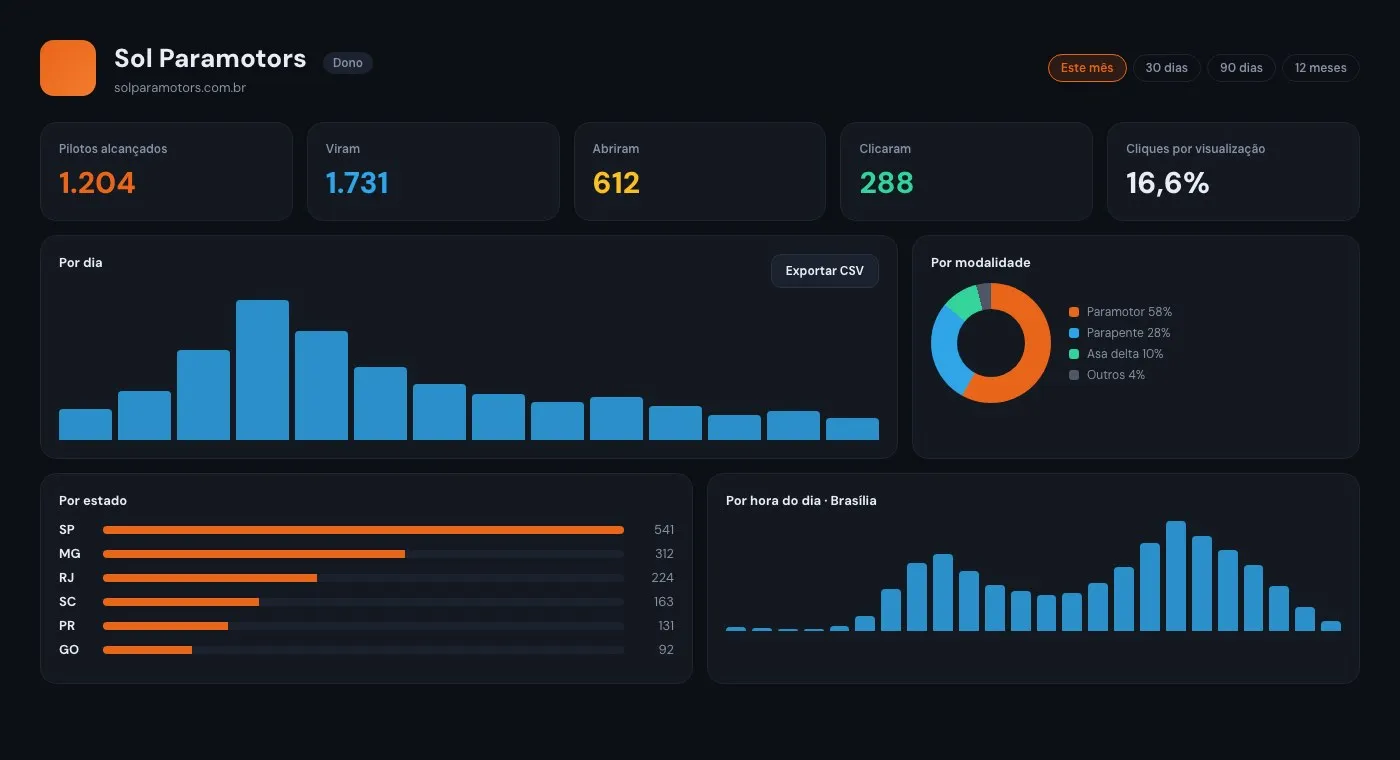1400x760 pixels.
Task: Click the Cliques por visualização label
Action: (1196, 149)
